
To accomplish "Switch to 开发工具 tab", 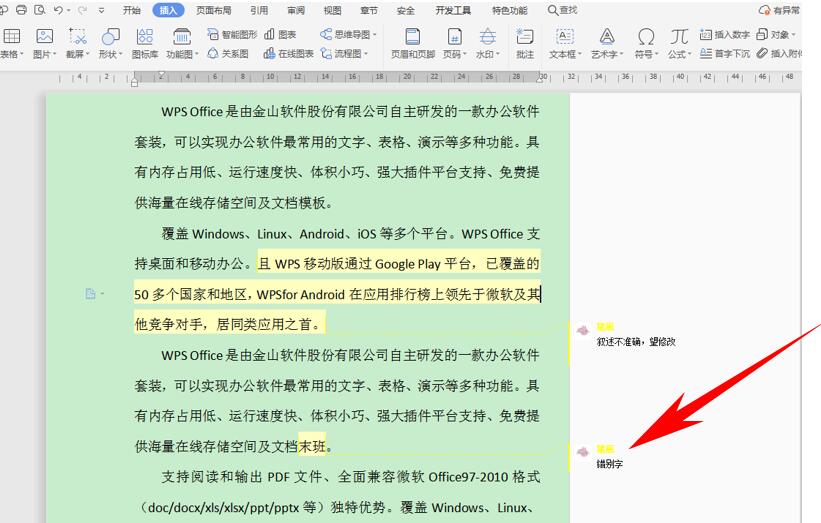I will (453, 10).
